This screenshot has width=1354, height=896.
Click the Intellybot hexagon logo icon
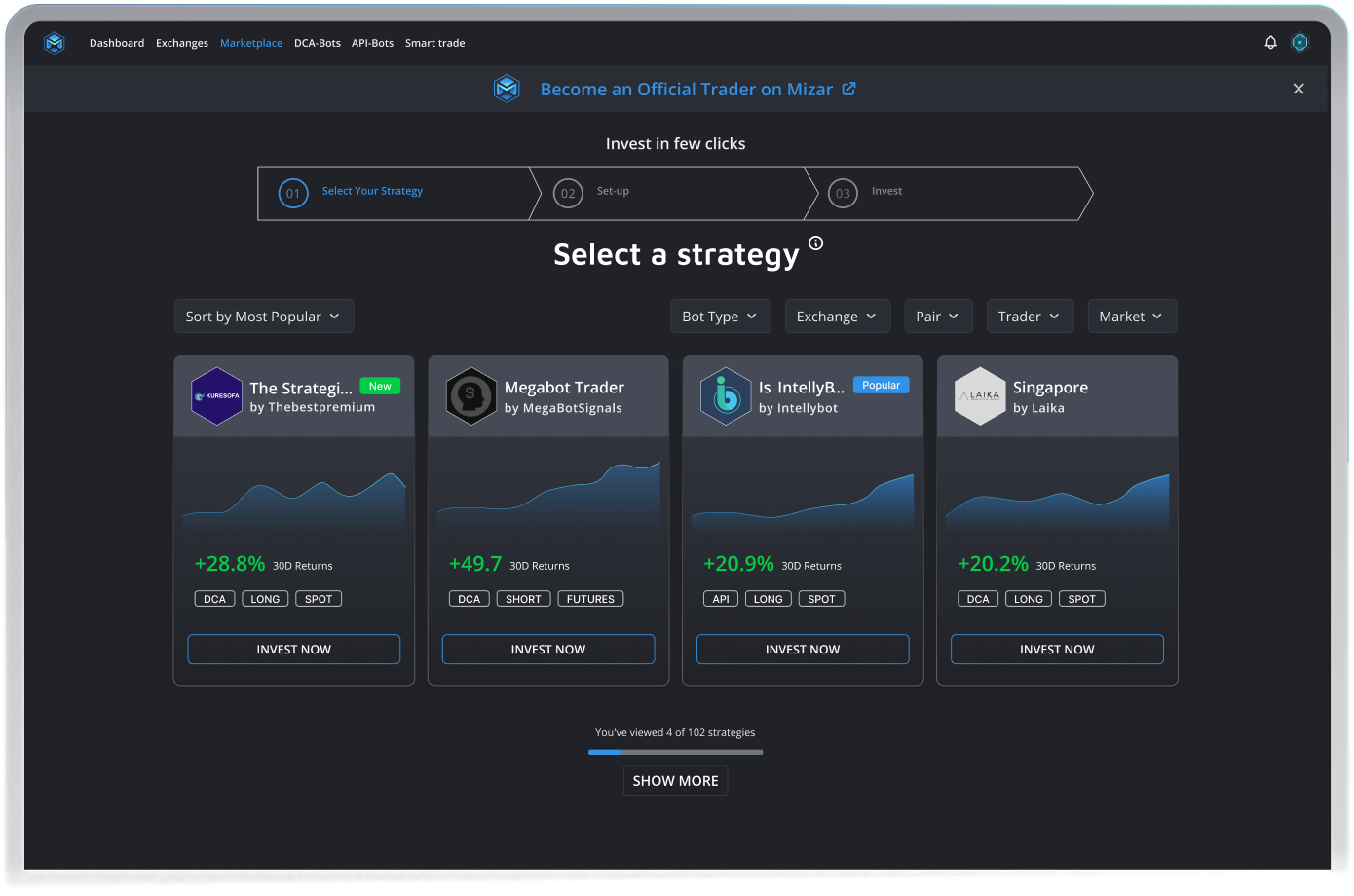(x=726, y=395)
